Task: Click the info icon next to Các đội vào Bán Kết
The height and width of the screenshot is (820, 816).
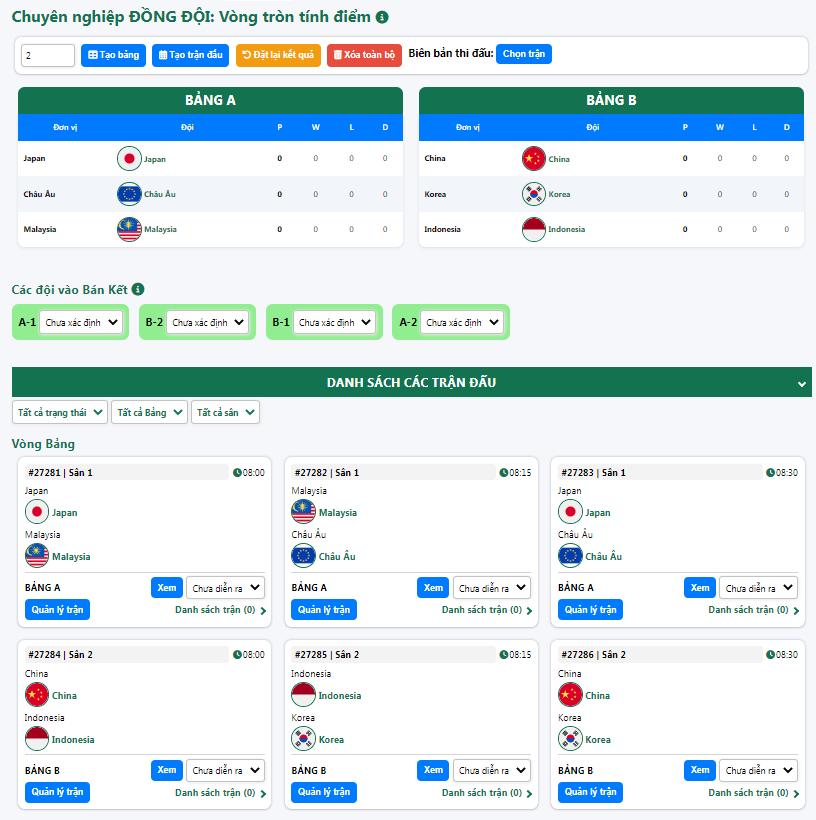Action: pyautogui.click(x=138, y=289)
